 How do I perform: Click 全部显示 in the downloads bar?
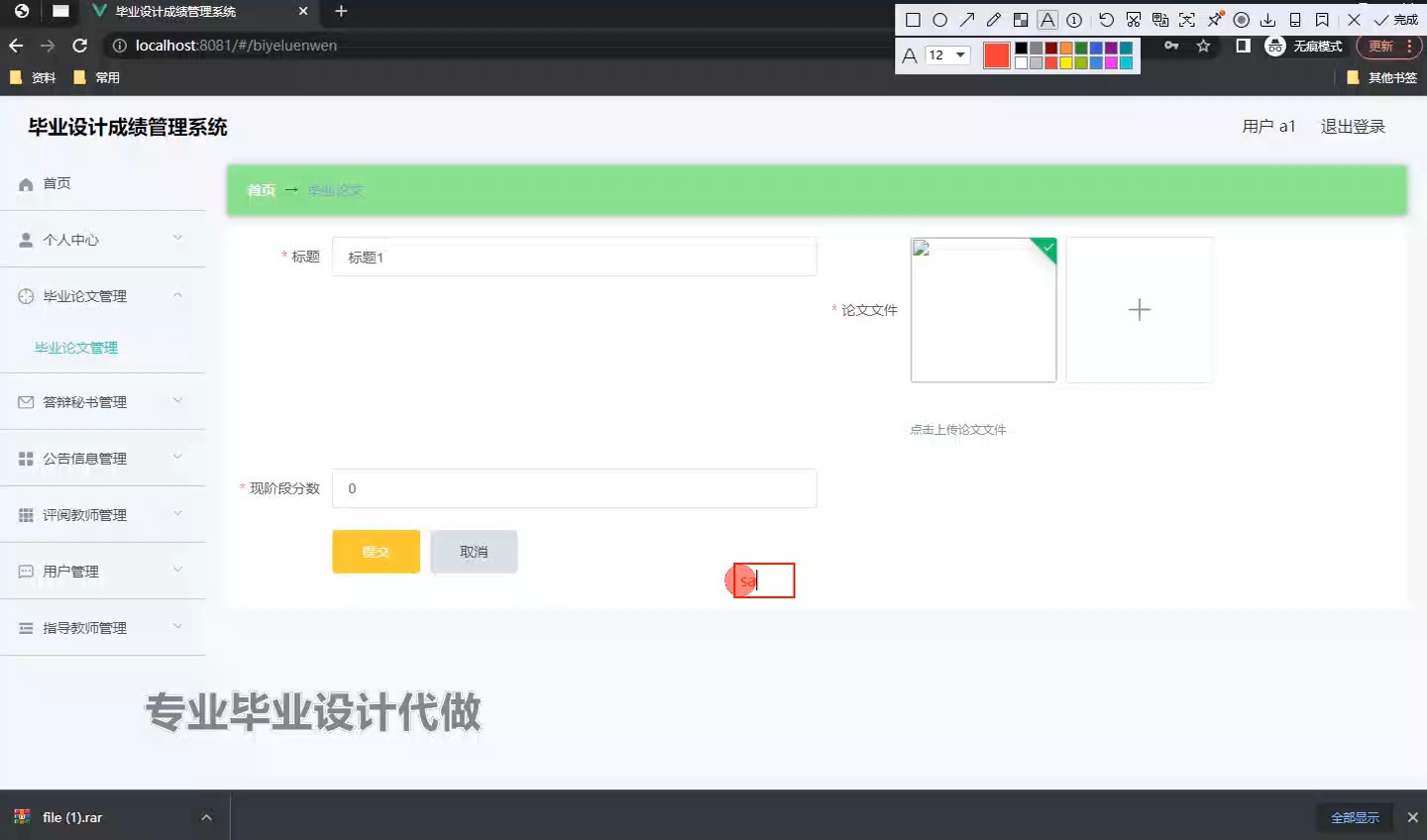tap(1355, 817)
